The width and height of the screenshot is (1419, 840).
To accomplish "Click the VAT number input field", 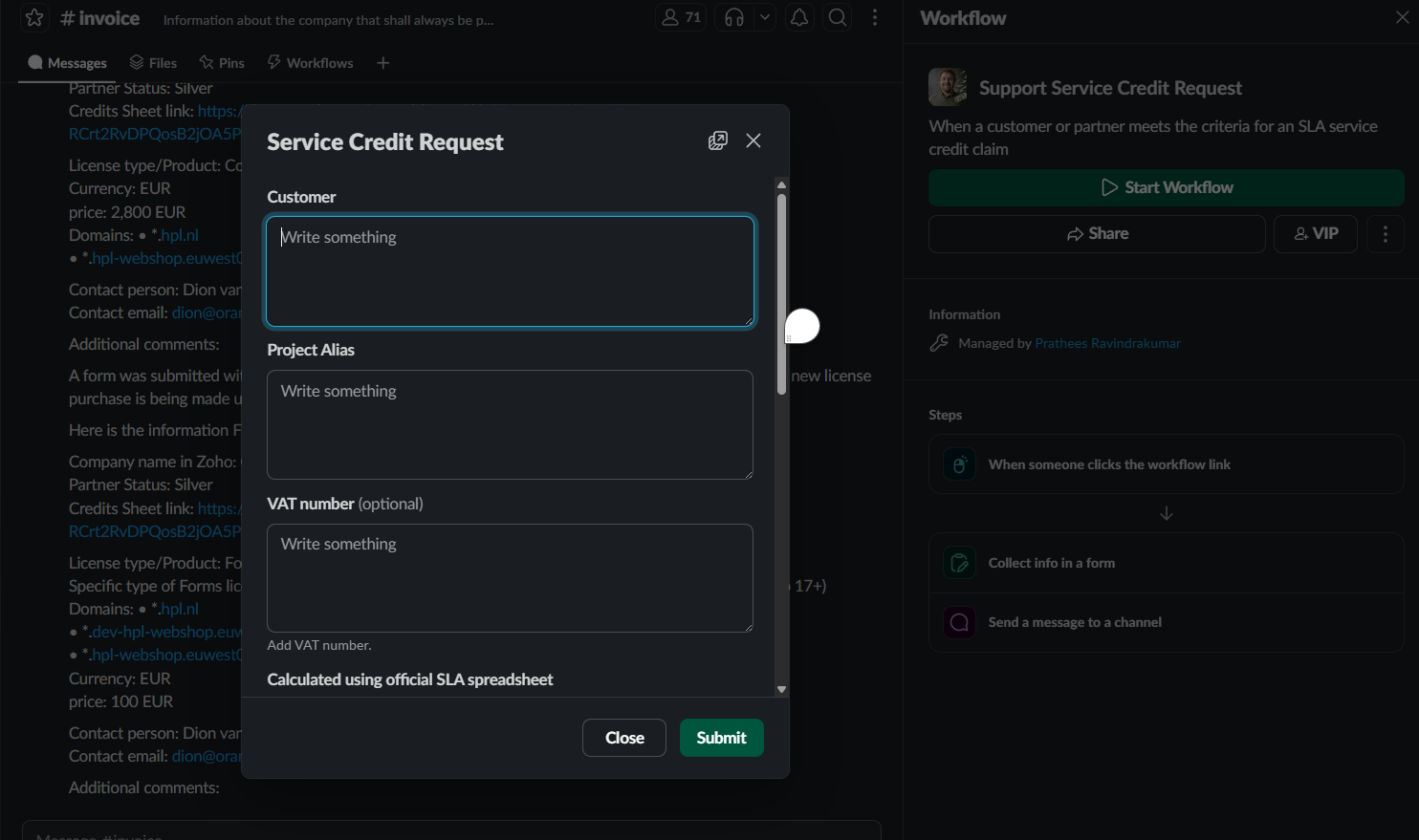I will [x=510, y=577].
